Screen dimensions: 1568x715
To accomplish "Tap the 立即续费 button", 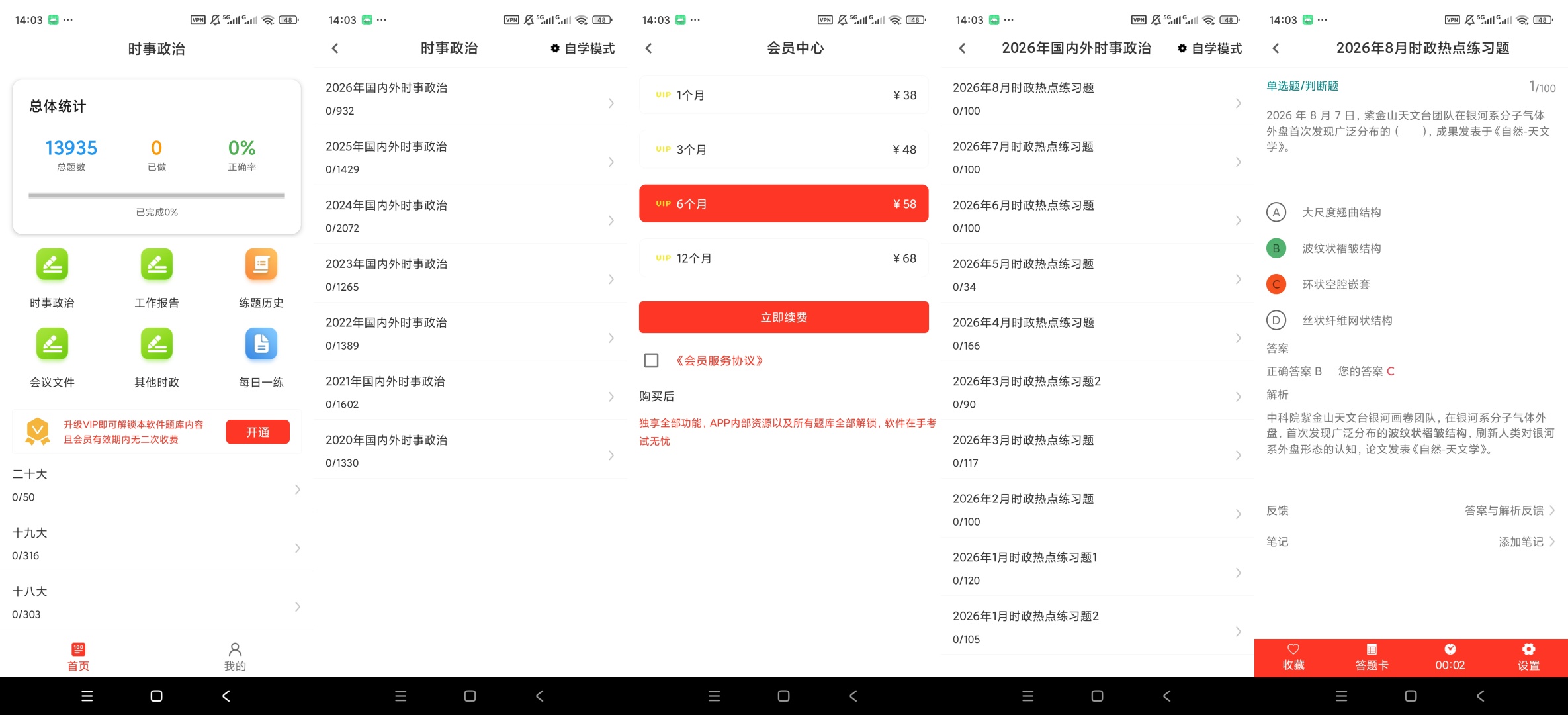I will pyautogui.click(x=784, y=317).
